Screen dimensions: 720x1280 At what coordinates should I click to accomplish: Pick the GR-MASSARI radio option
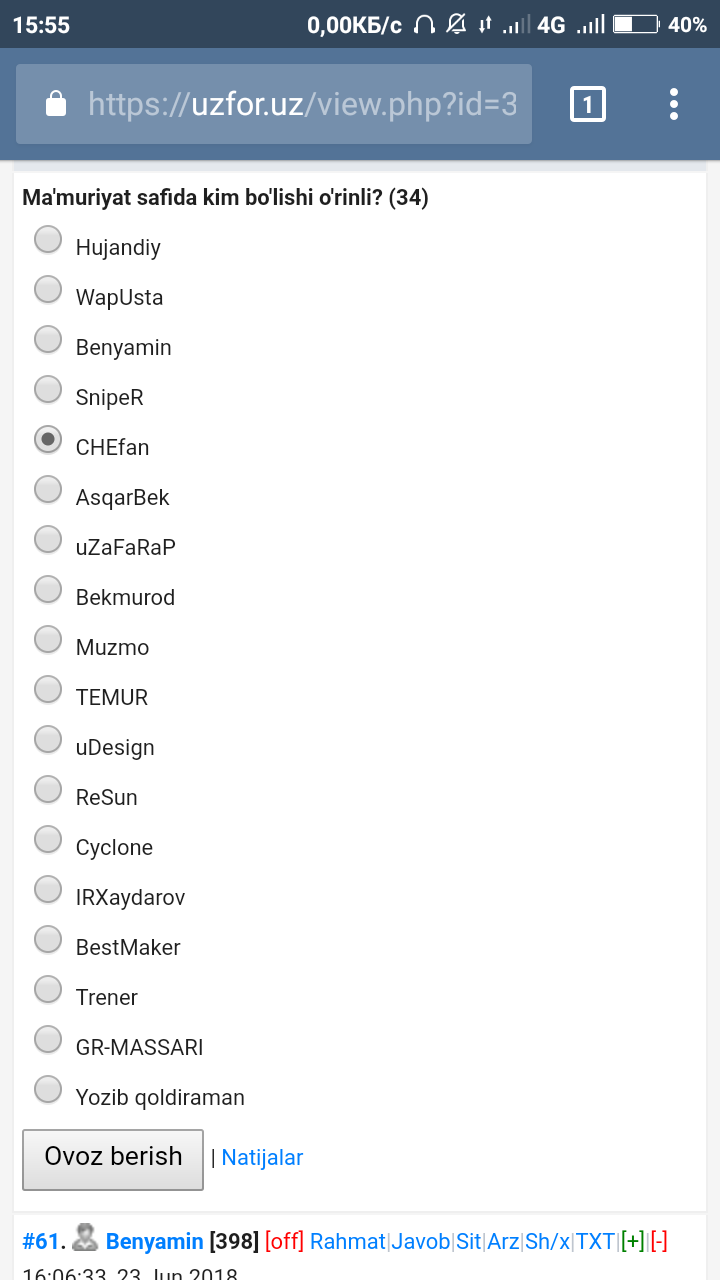pyautogui.click(x=48, y=1039)
